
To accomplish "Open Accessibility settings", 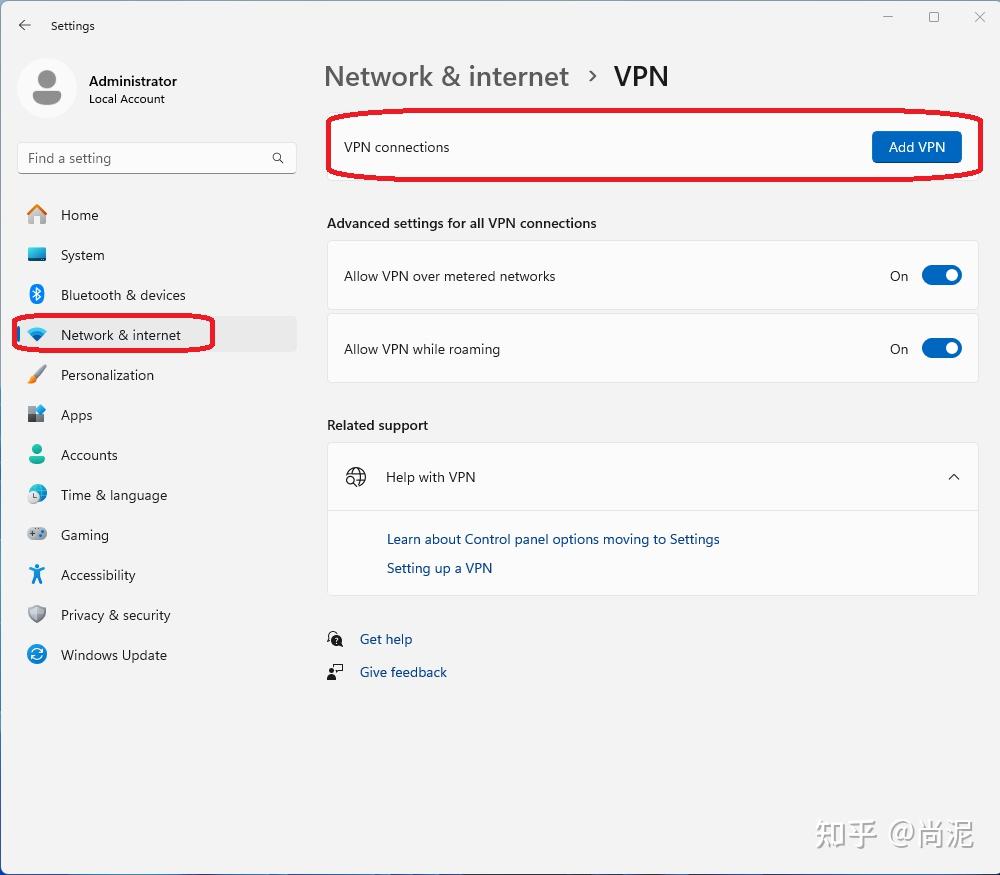I will pyautogui.click(x=97, y=575).
